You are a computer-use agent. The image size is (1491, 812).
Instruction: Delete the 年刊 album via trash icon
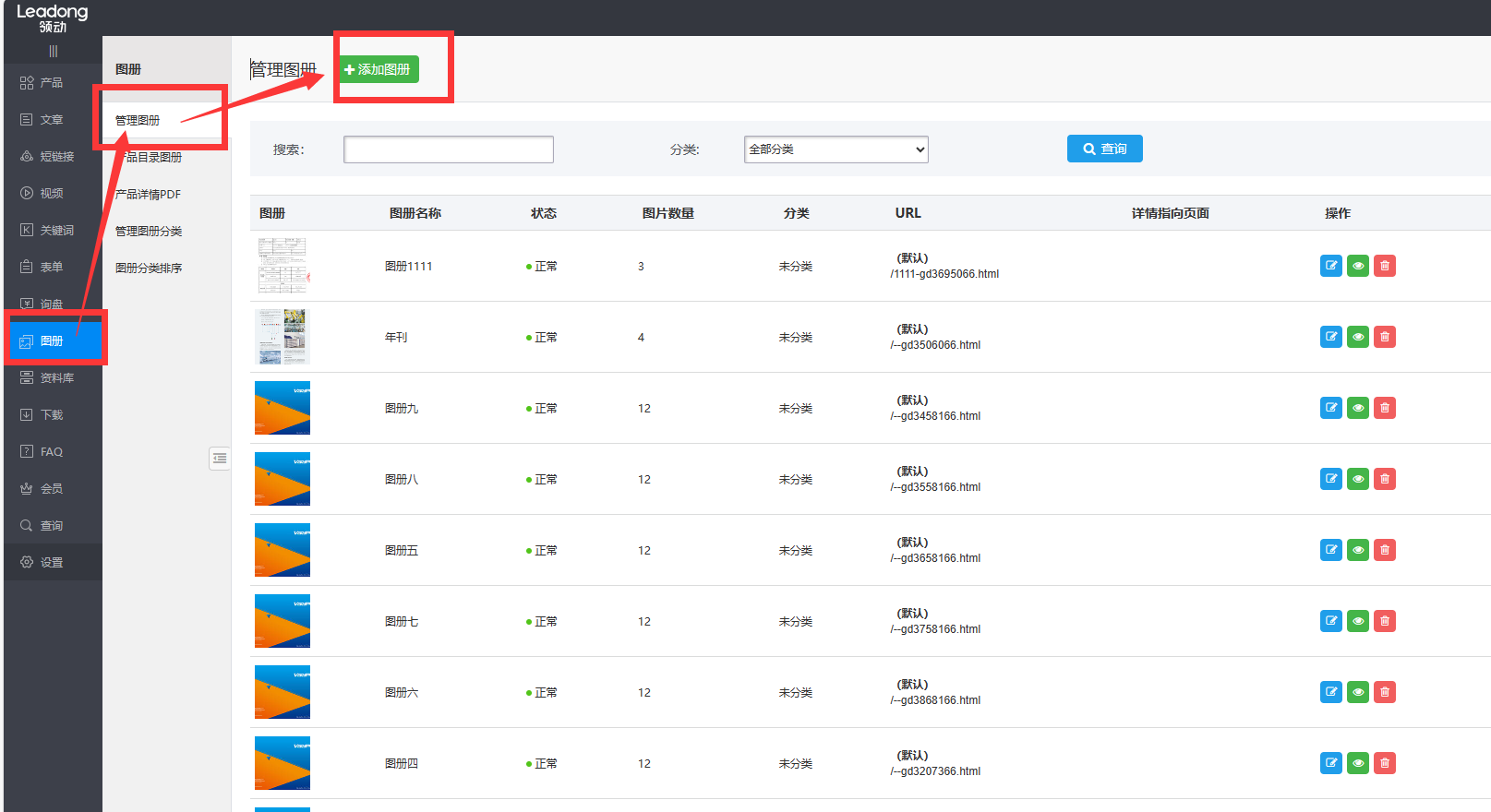click(1384, 337)
